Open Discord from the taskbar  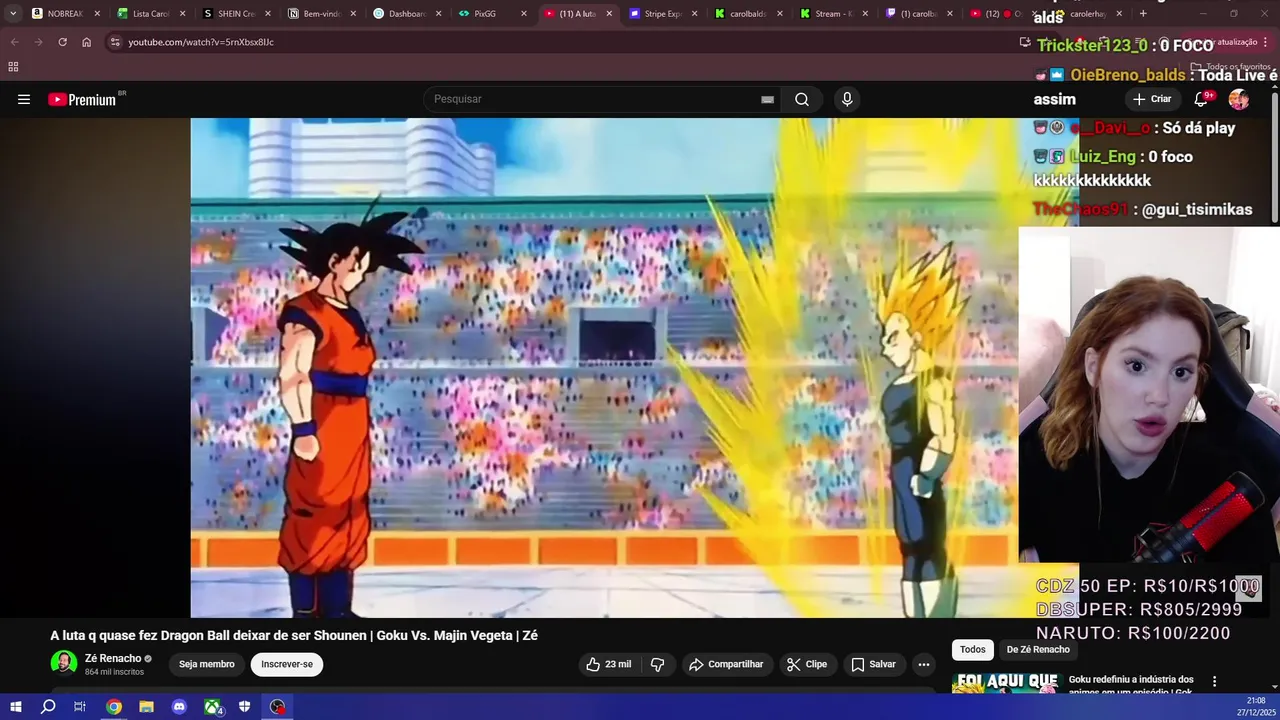(179, 707)
